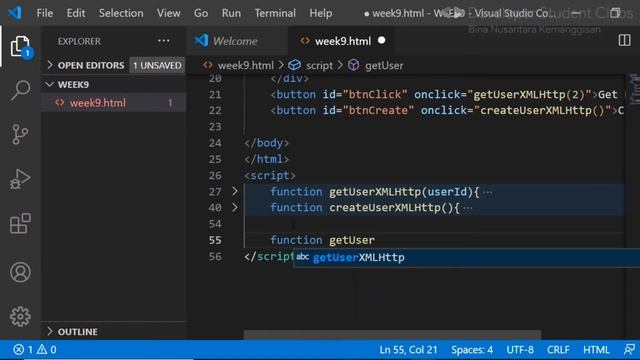This screenshot has height=360, width=640.
Task: Click Ln 55, Col 21 in status bar
Action: 408,350
